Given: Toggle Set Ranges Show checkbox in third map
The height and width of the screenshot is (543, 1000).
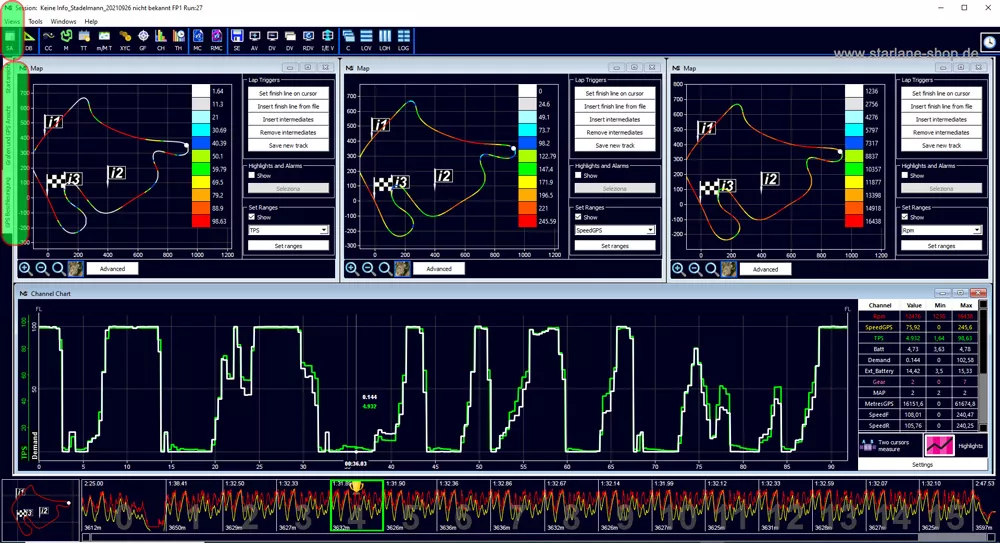Looking at the screenshot, I should click(905, 217).
